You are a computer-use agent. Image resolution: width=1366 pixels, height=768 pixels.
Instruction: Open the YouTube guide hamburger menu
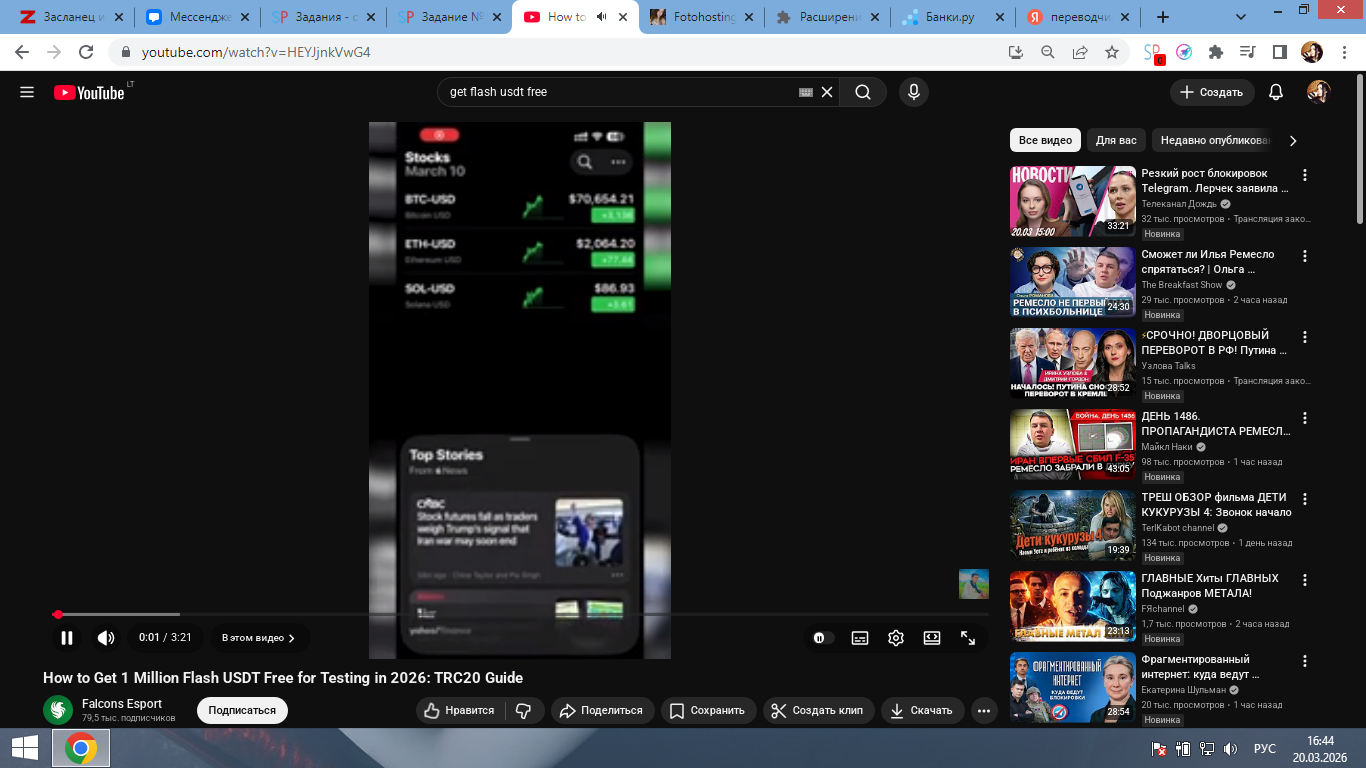27,92
